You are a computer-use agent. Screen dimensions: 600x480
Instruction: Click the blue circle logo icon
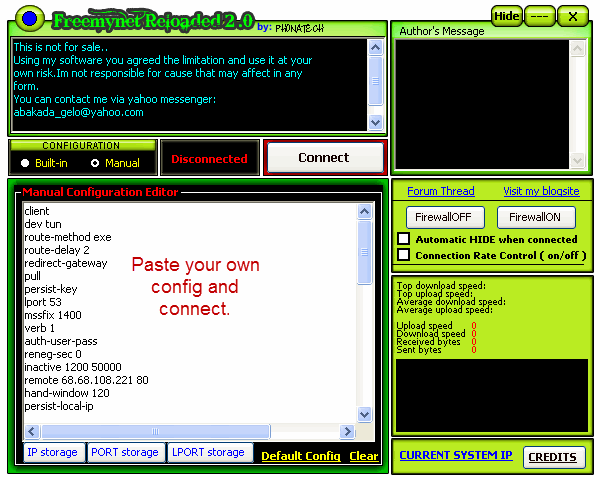pos(30,18)
